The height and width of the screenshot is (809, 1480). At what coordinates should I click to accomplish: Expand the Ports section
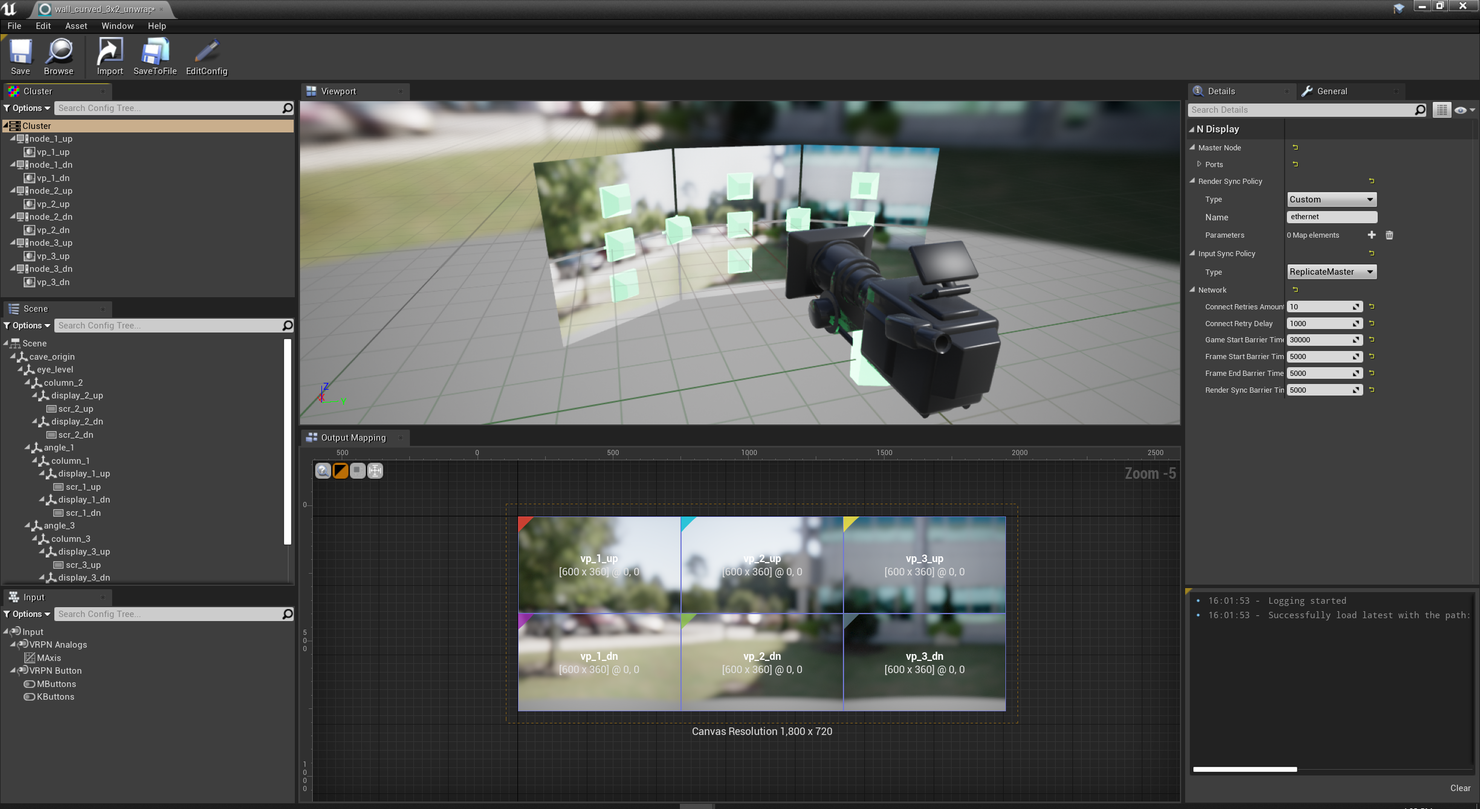pos(1199,164)
